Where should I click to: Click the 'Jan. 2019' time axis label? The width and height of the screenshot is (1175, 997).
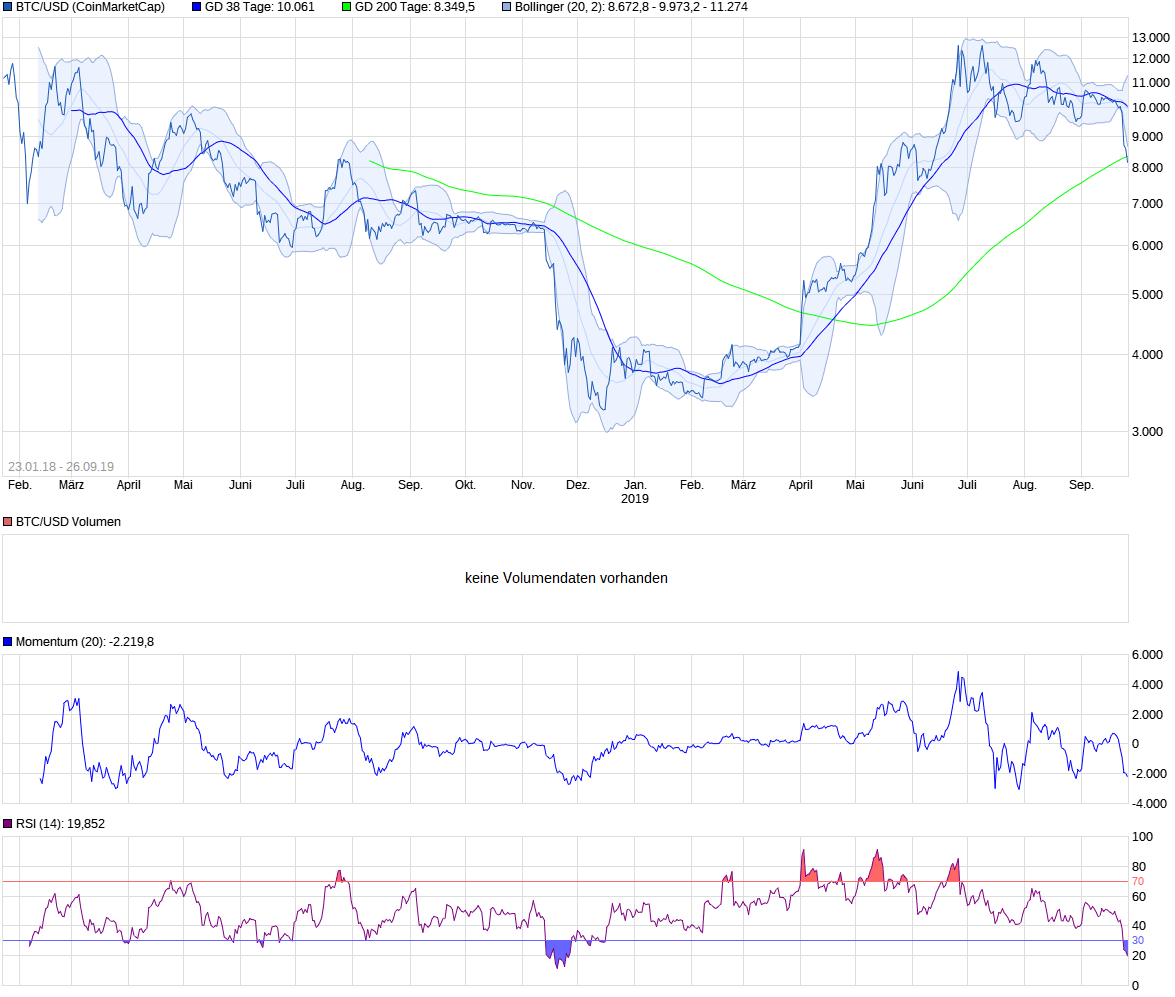pos(635,492)
